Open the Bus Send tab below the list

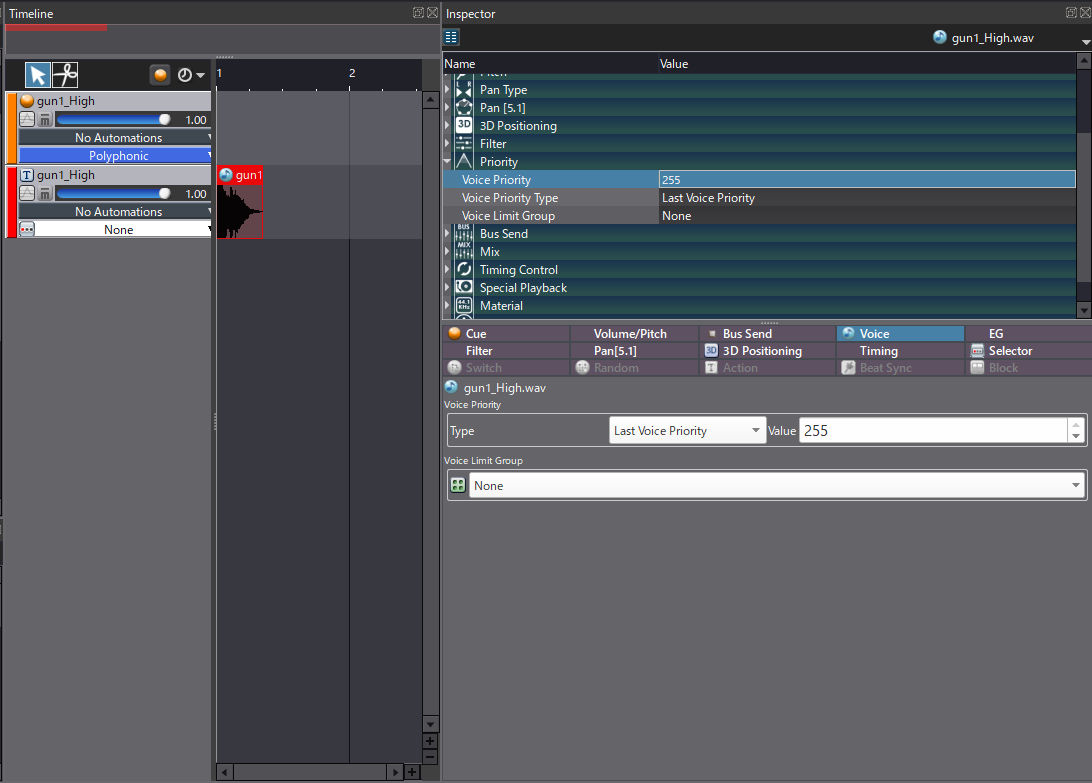click(x=767, y=334)
